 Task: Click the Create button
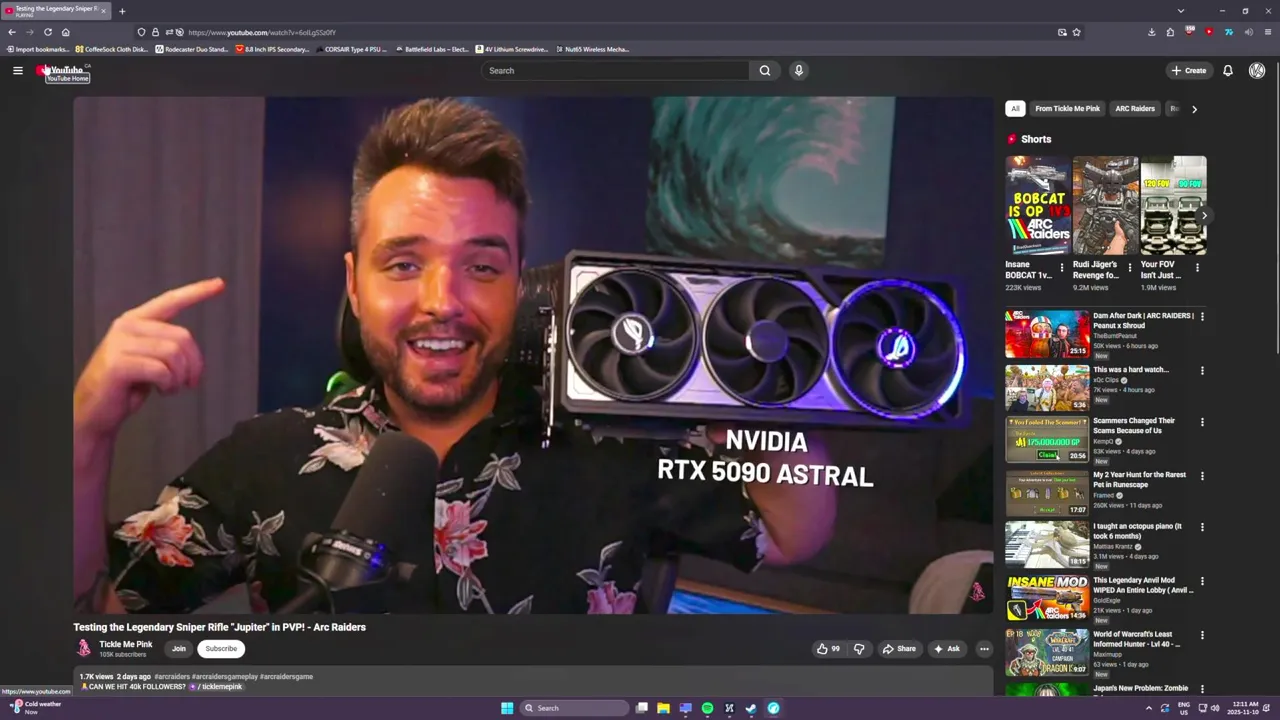point(1189,70)
